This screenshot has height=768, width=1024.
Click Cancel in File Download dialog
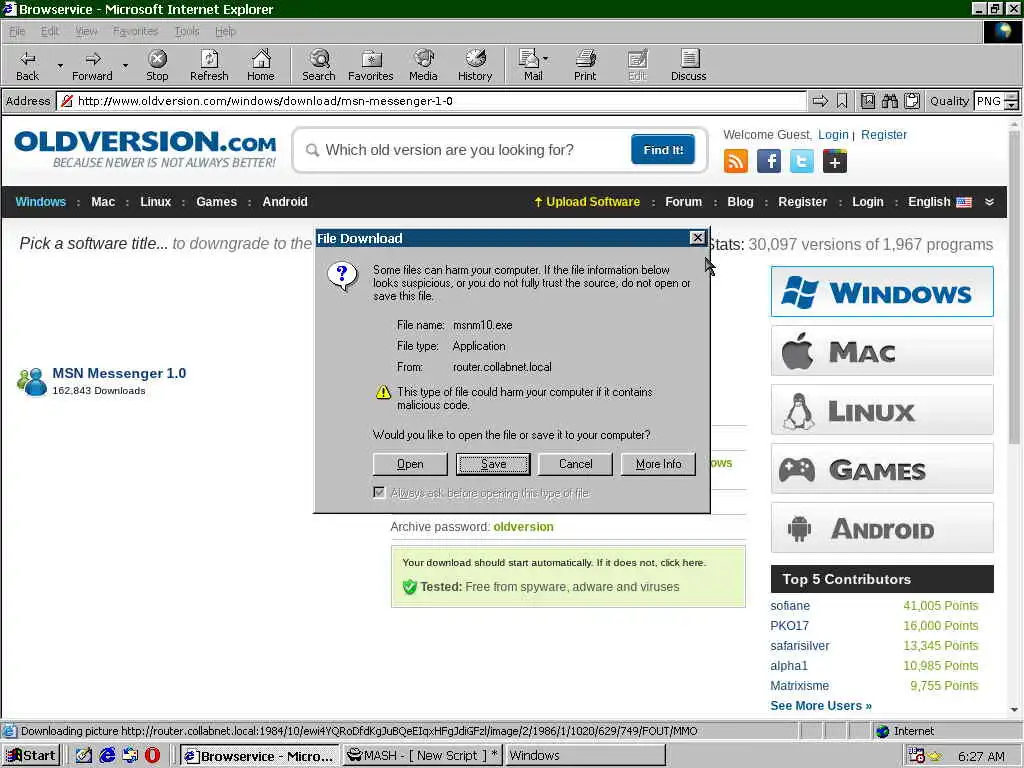575,464
